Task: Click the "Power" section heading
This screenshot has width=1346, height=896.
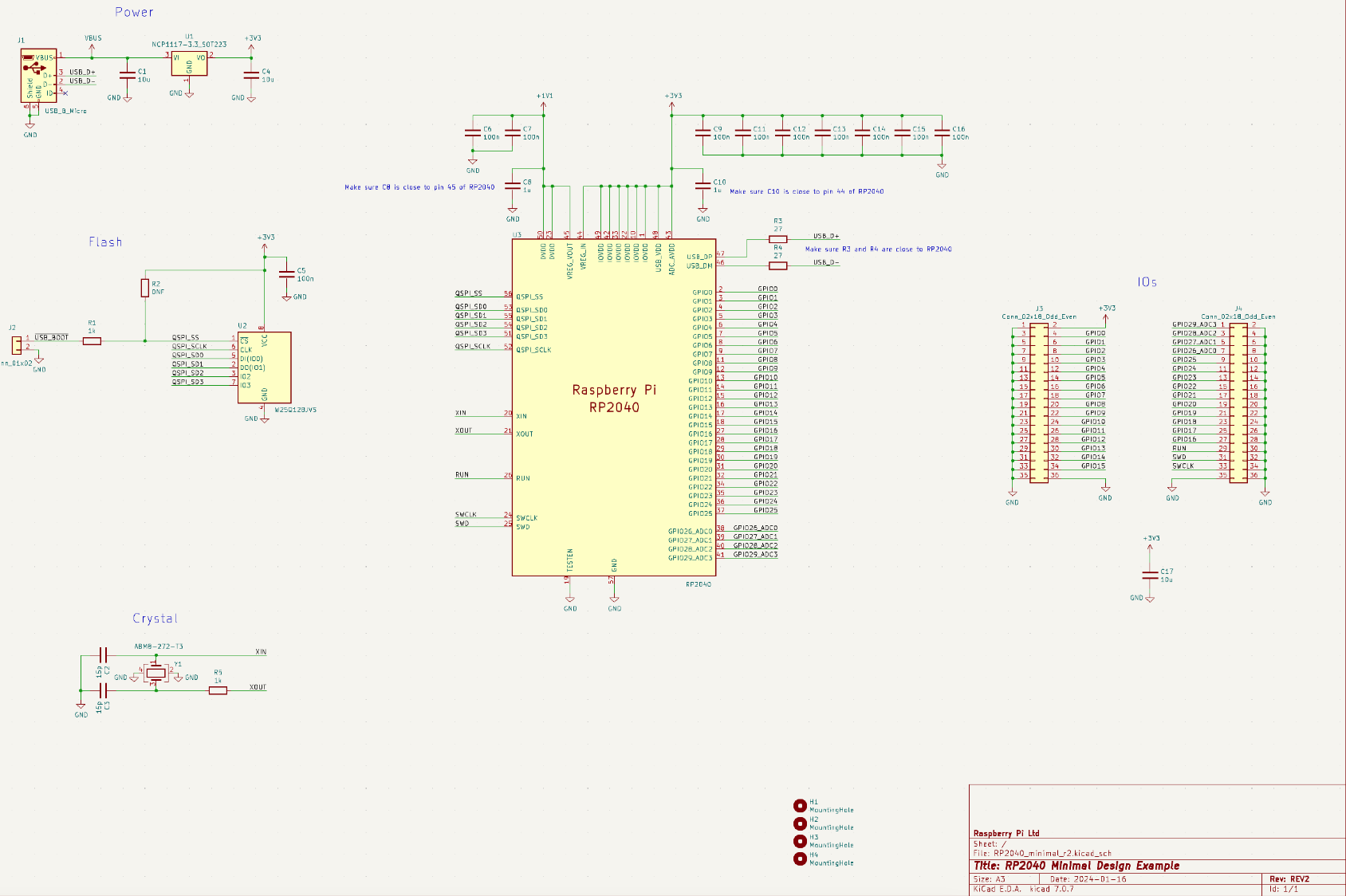Action: coord(134,12)
